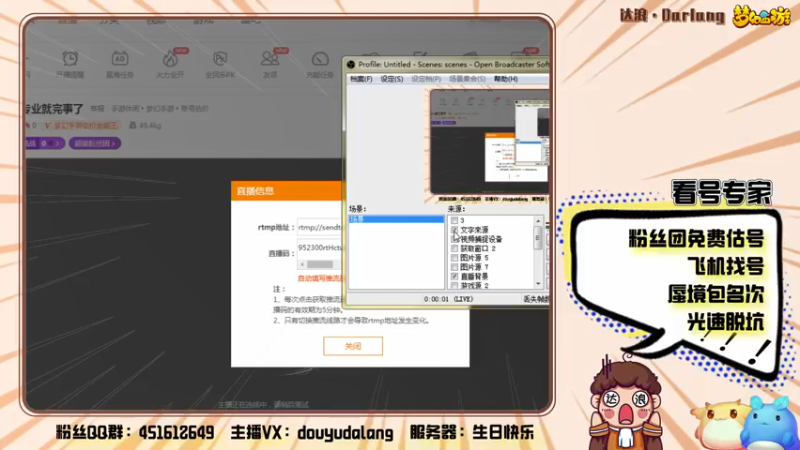The width and height of the screenshot is (800, 450).
Task: Select the highlighted 场景 item in scenes list
Action: [396, 219]
